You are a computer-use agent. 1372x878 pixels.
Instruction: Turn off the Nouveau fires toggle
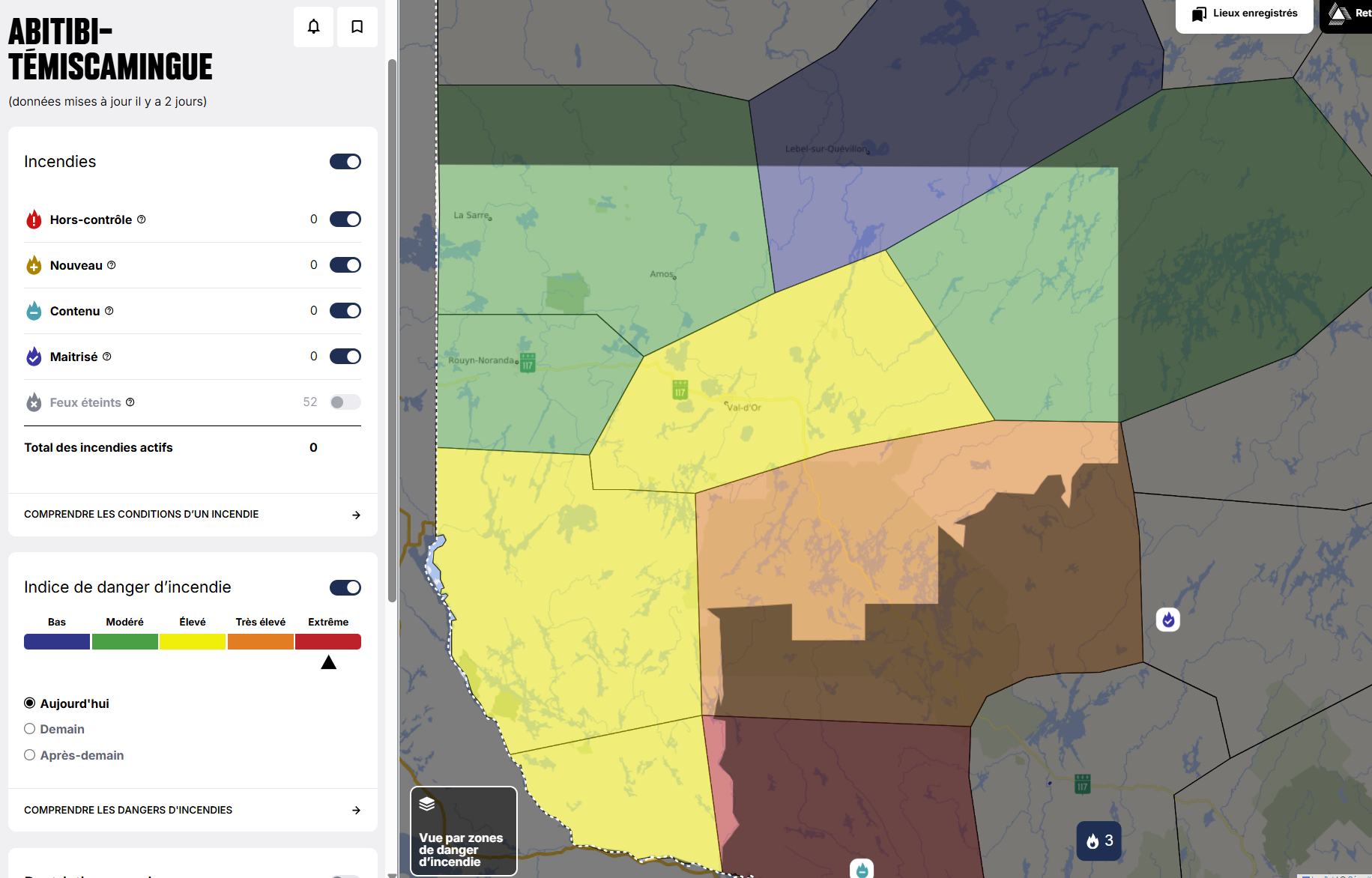[x=345, y=265]
